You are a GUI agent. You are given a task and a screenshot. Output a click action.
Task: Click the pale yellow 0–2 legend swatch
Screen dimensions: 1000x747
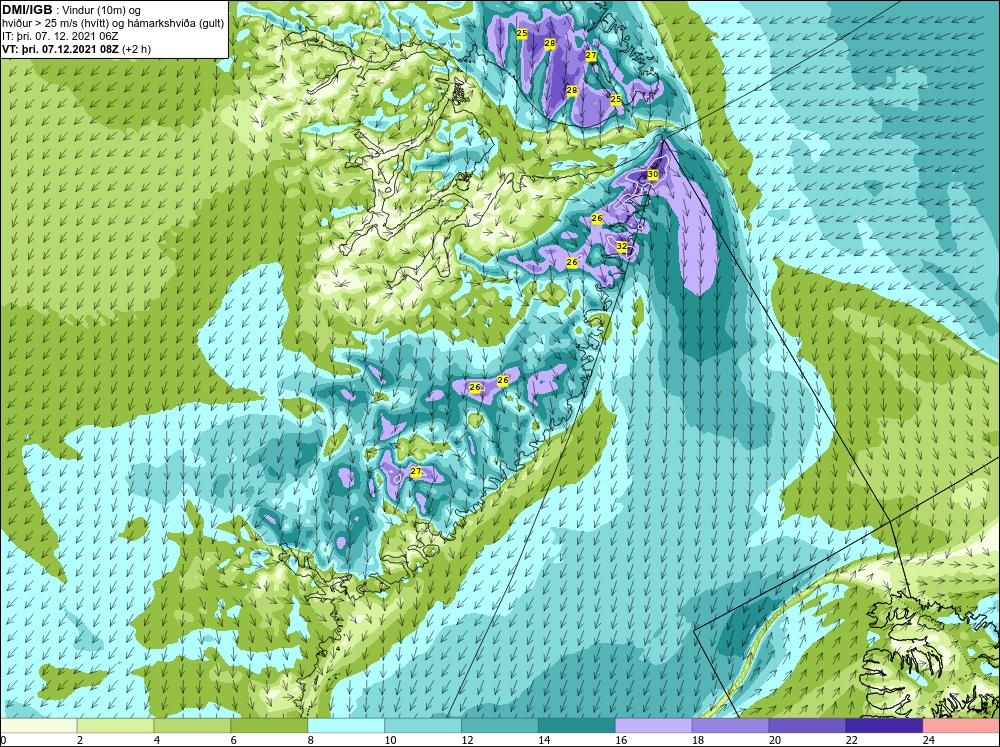[x=39, y=726]
